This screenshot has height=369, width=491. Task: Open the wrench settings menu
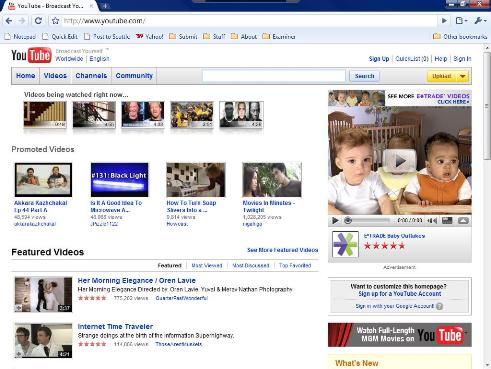(x=480, y=21)
